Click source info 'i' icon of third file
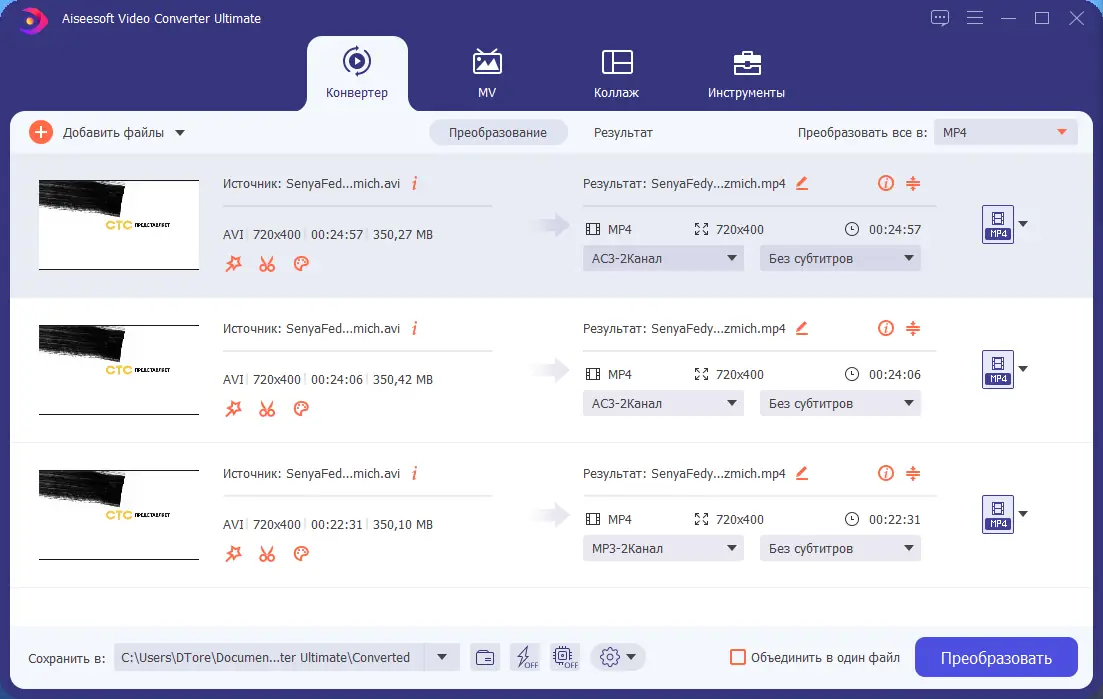This screenshot has height=699, width=1103. coord(414,473)
